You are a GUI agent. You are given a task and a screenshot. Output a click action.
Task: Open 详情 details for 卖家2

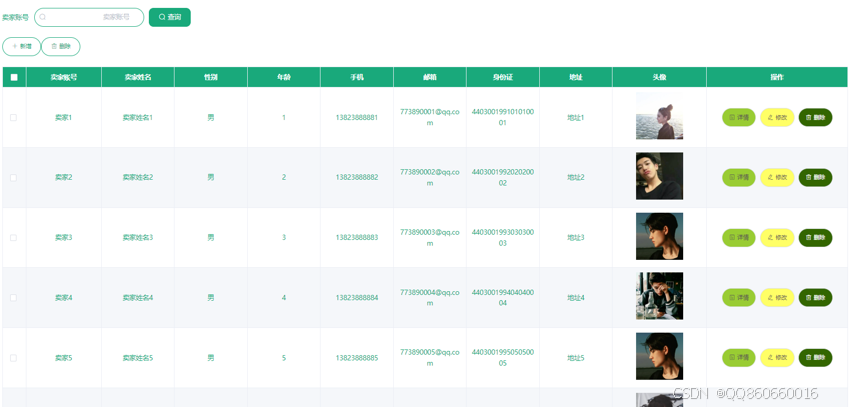(x=739, y=177)
